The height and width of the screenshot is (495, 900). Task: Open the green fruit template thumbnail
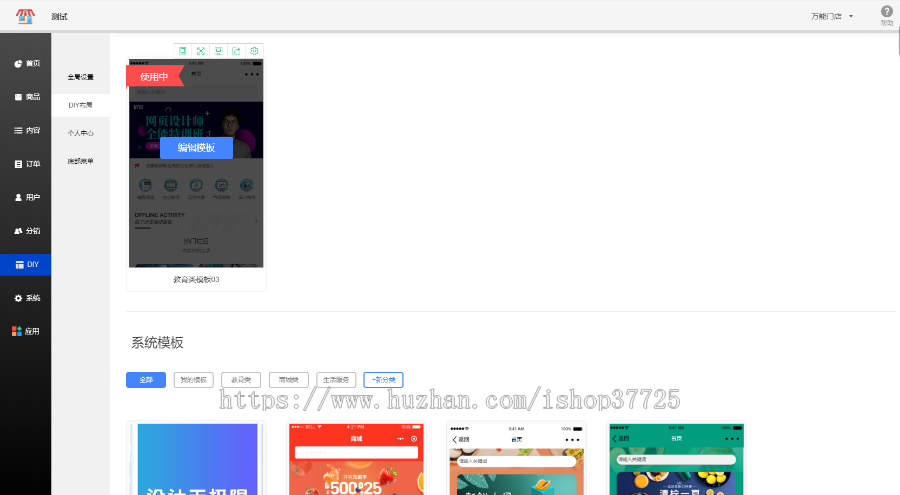677,459
